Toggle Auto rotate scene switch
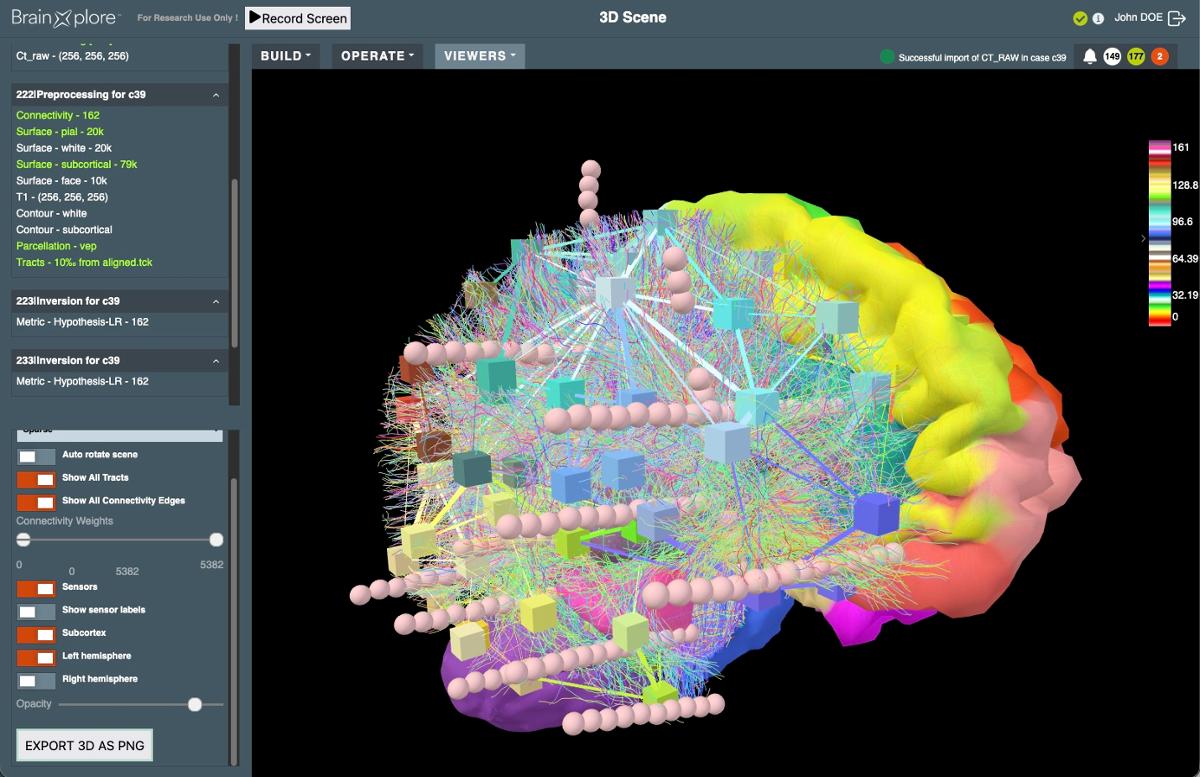1200x777 pixels. (x=36, y=456)
